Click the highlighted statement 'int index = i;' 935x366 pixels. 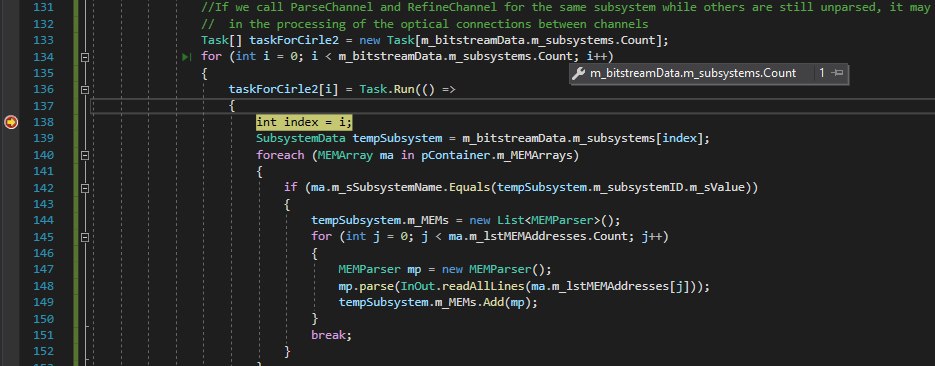click(x=304, y=122)
